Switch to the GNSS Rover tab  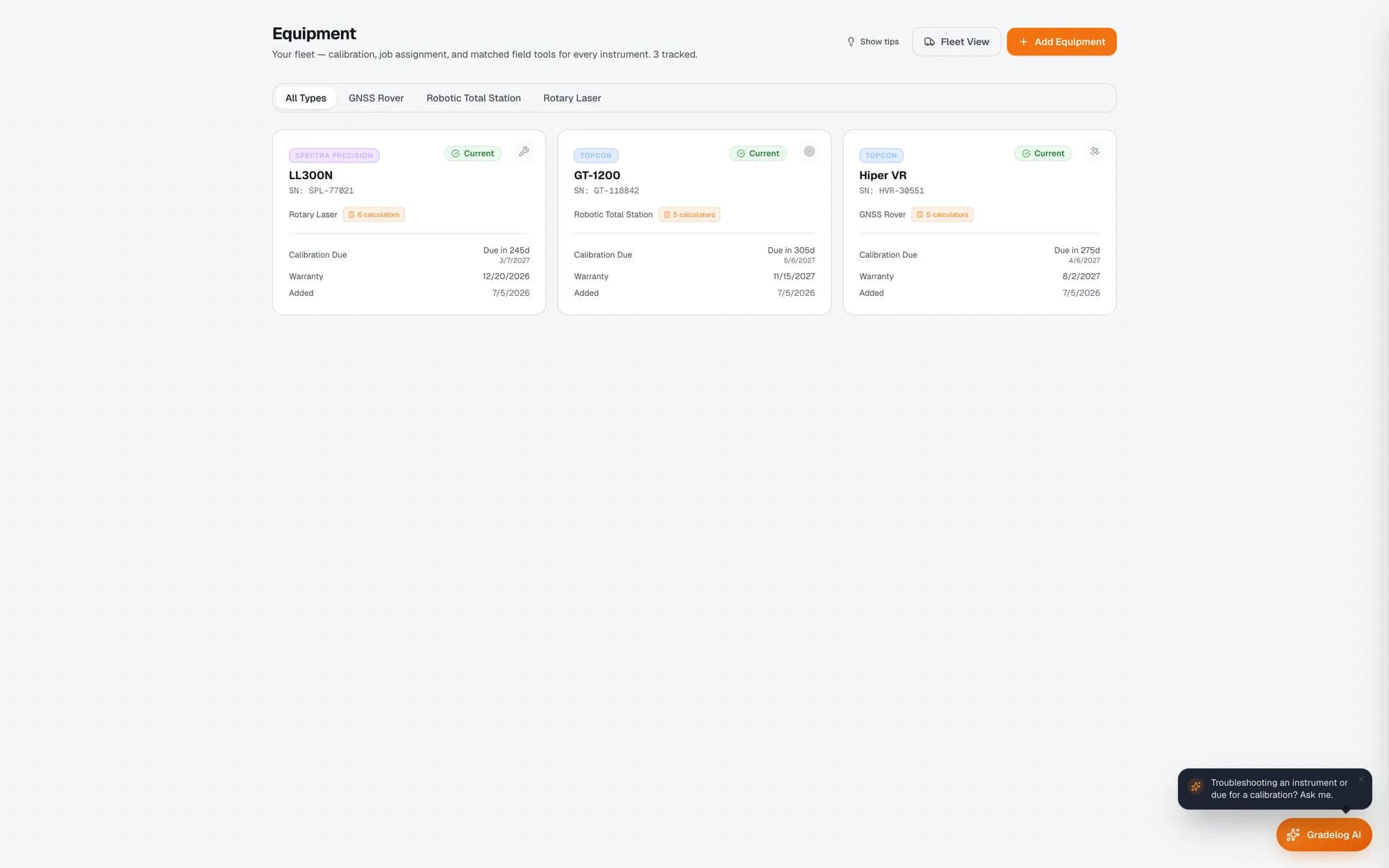(376, 98)
